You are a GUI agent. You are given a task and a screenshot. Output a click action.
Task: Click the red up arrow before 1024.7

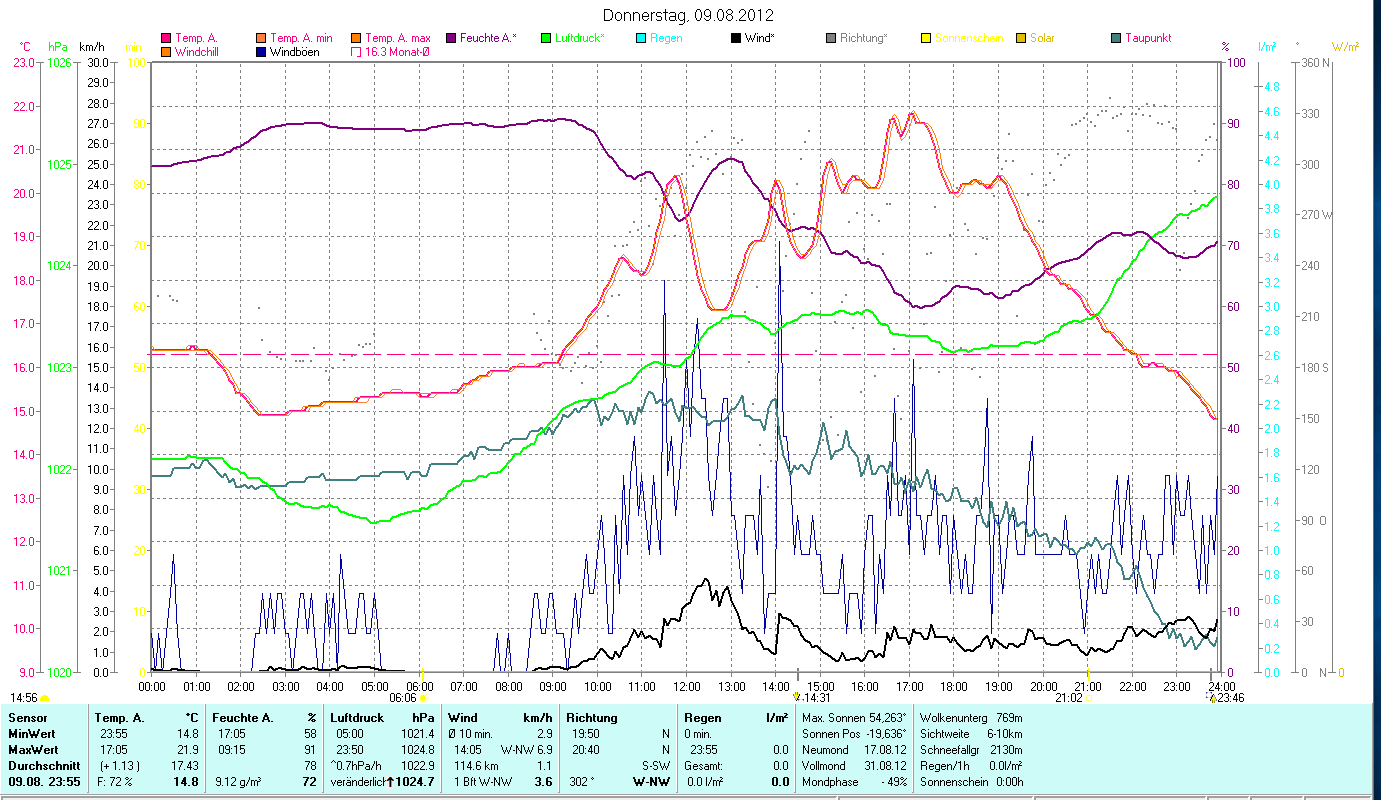391,781
